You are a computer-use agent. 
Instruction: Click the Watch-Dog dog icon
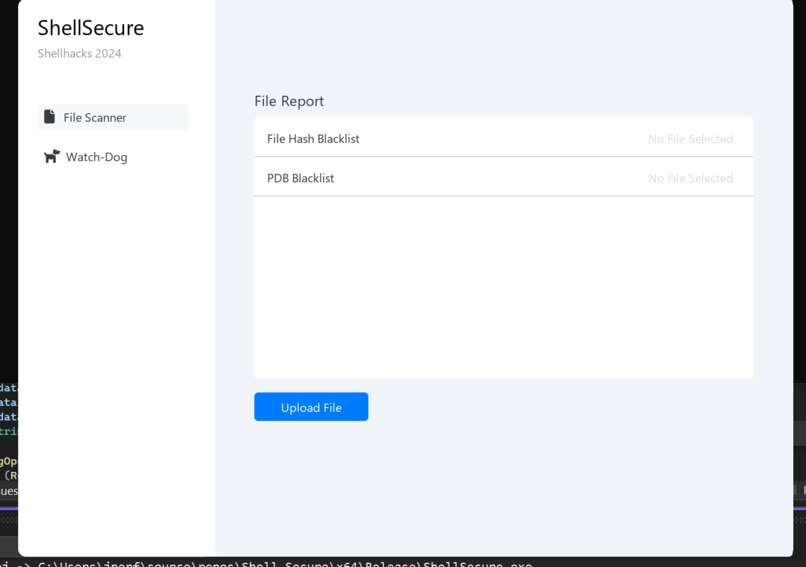(51, 156)
